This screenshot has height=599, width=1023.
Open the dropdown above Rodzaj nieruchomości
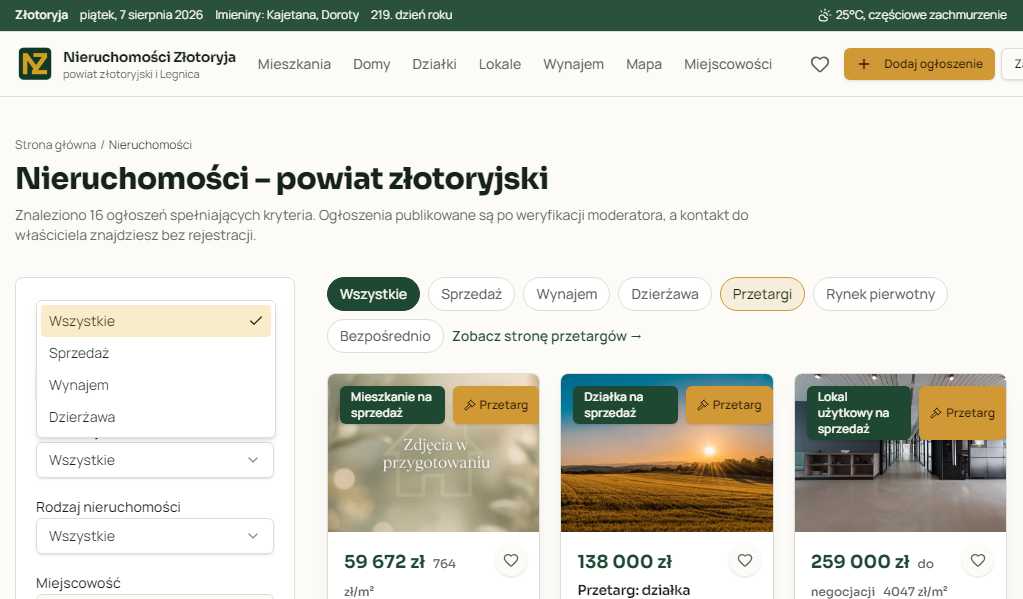click(x=155, y=460)
